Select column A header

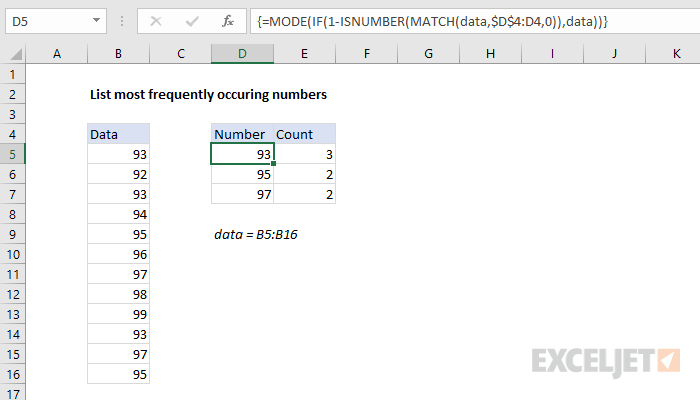(x=57, y=54)
